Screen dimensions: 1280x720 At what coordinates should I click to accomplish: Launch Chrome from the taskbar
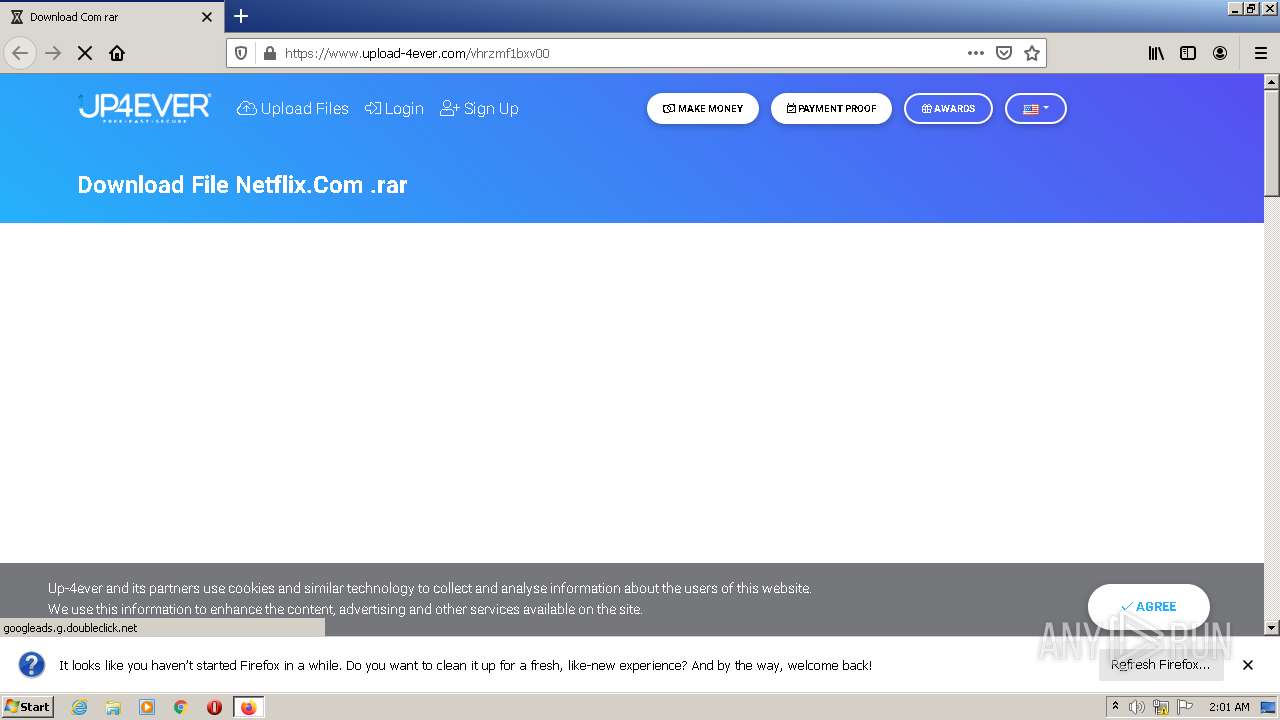(x=181, y=707)
